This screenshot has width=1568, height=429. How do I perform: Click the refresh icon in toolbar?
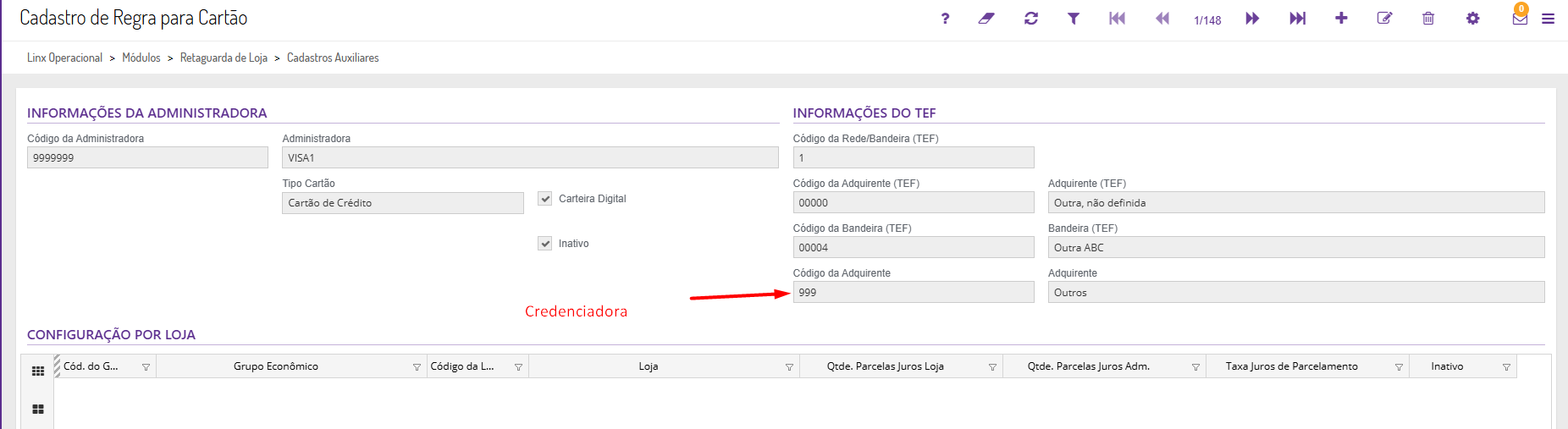pos(1030,19)
